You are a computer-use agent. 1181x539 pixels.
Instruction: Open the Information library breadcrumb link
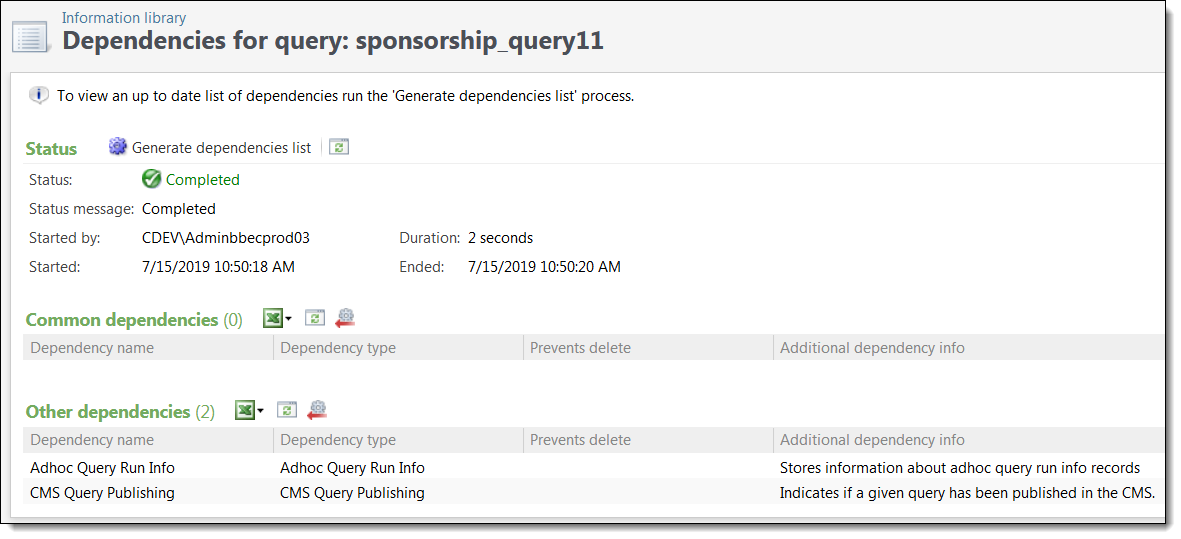click(124, 17)
